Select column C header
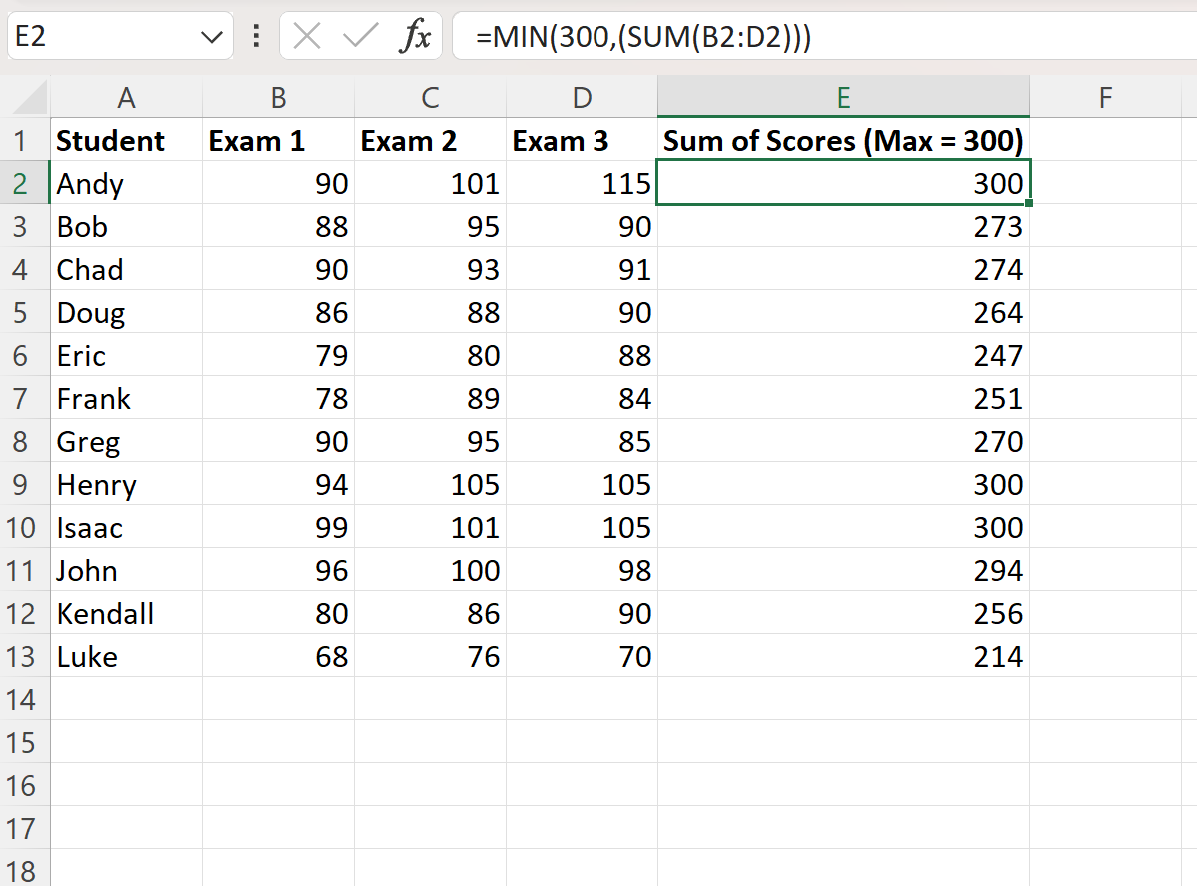Screen dimensions: 1197x886 430,98
